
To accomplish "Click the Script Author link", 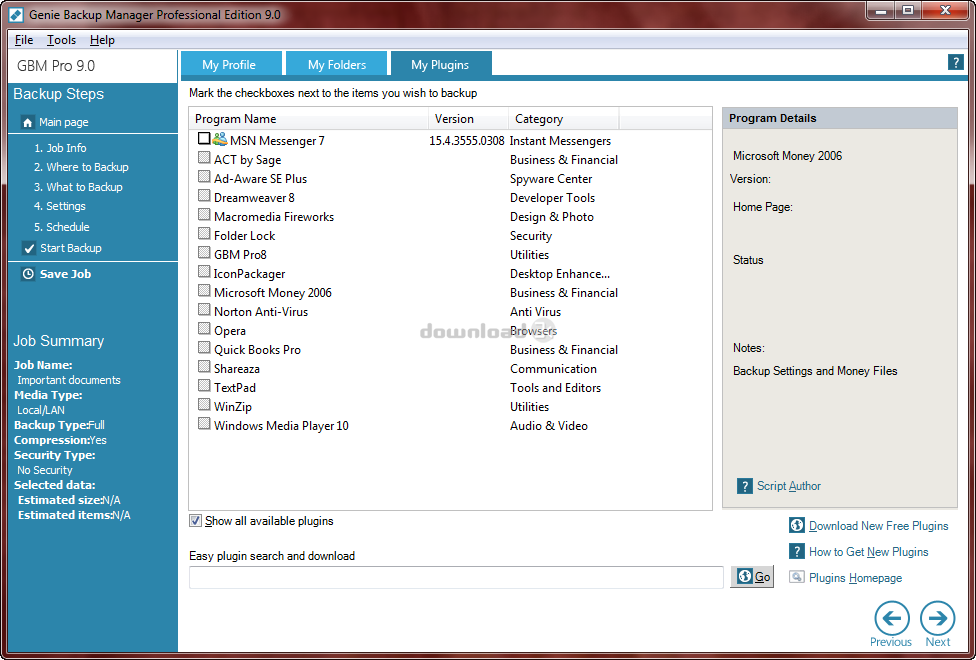I will (789, 486).
